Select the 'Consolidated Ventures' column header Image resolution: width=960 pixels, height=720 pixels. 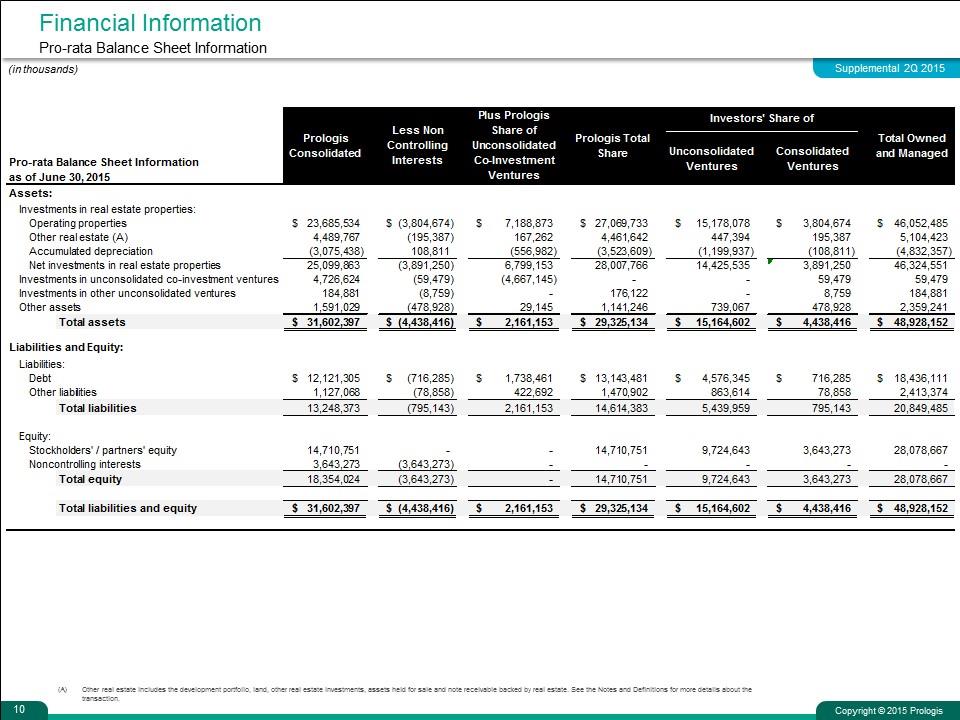point(812,159)
